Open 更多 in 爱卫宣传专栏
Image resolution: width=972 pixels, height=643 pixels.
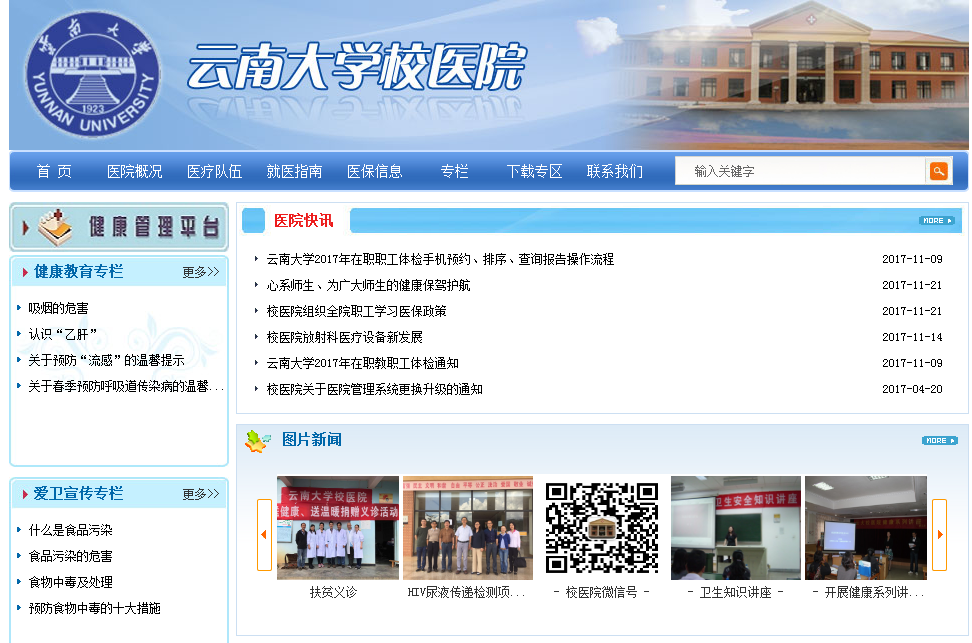click(x=201, y=494)
